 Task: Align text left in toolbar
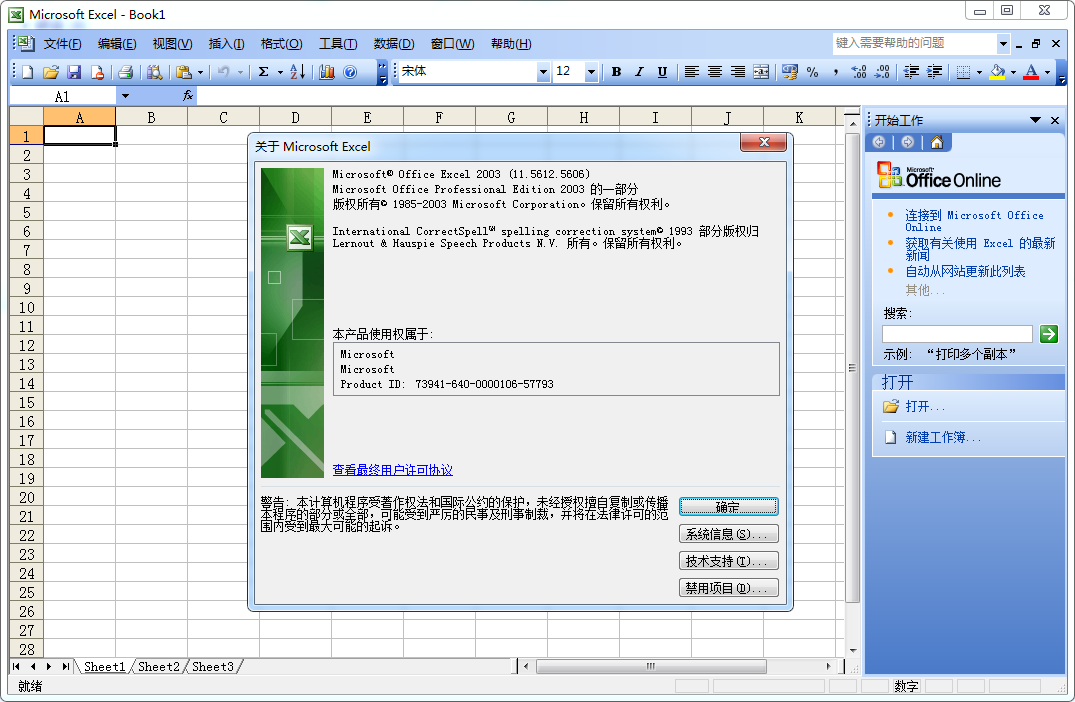click(x=692, y=72)
